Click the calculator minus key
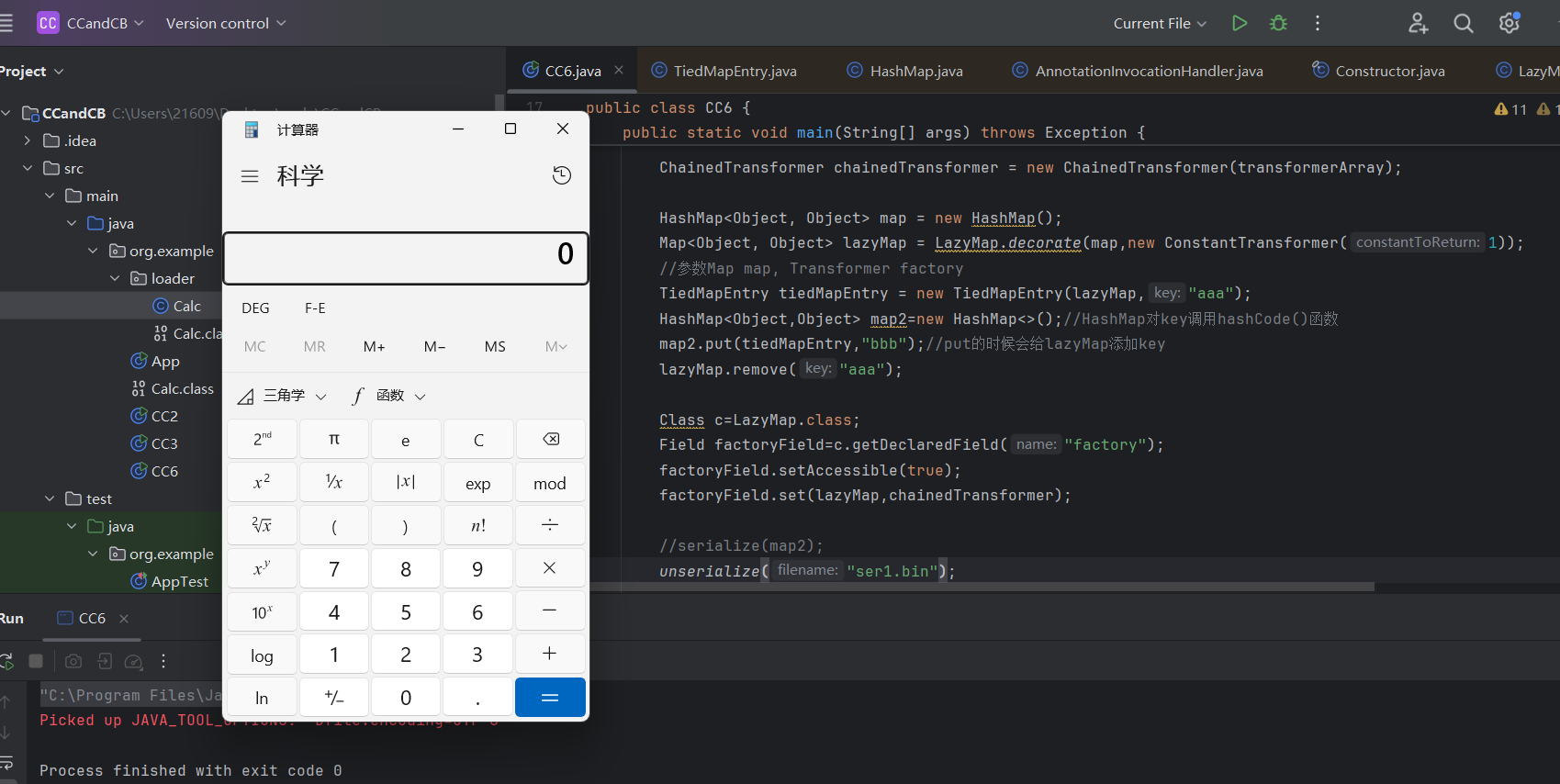 [550, 611]
